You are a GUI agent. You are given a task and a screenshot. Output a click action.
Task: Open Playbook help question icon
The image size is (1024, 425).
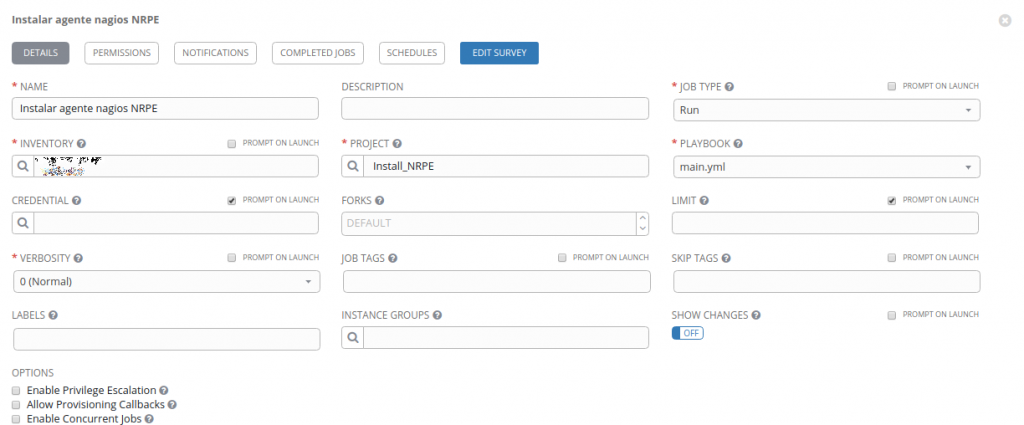[x=738, y=144]
